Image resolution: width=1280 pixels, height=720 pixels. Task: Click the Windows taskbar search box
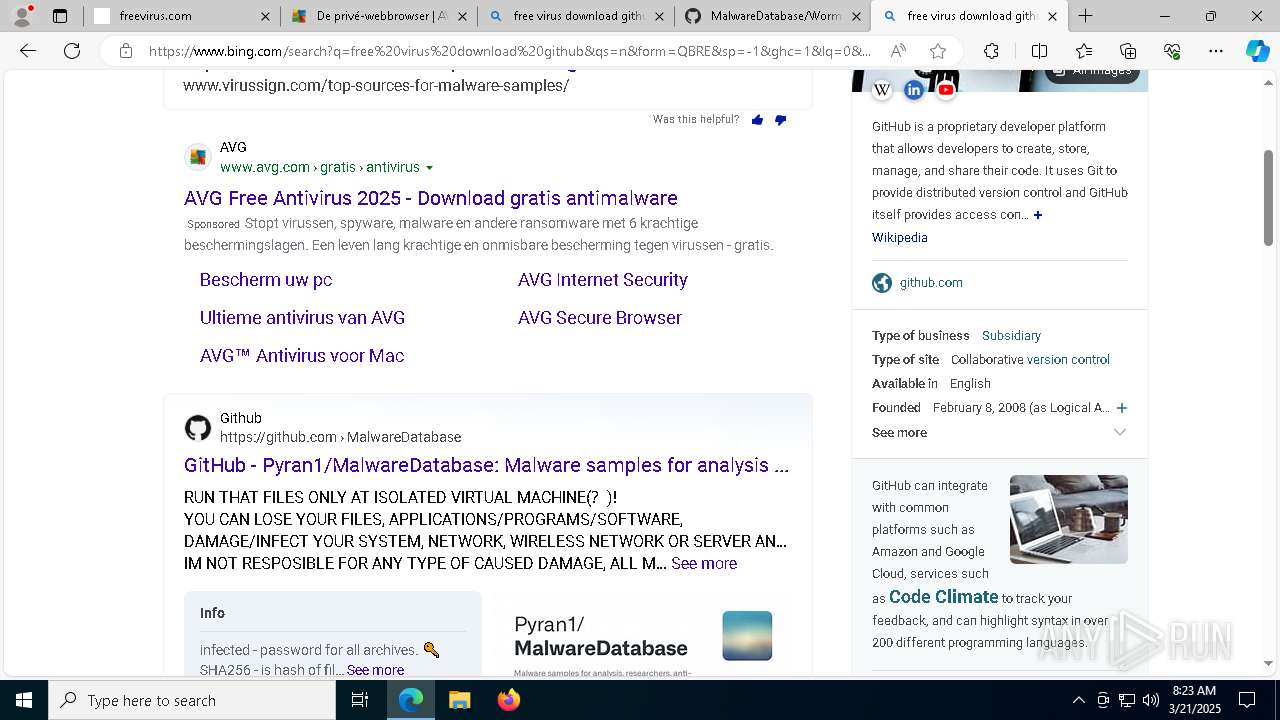pos(192,700)
